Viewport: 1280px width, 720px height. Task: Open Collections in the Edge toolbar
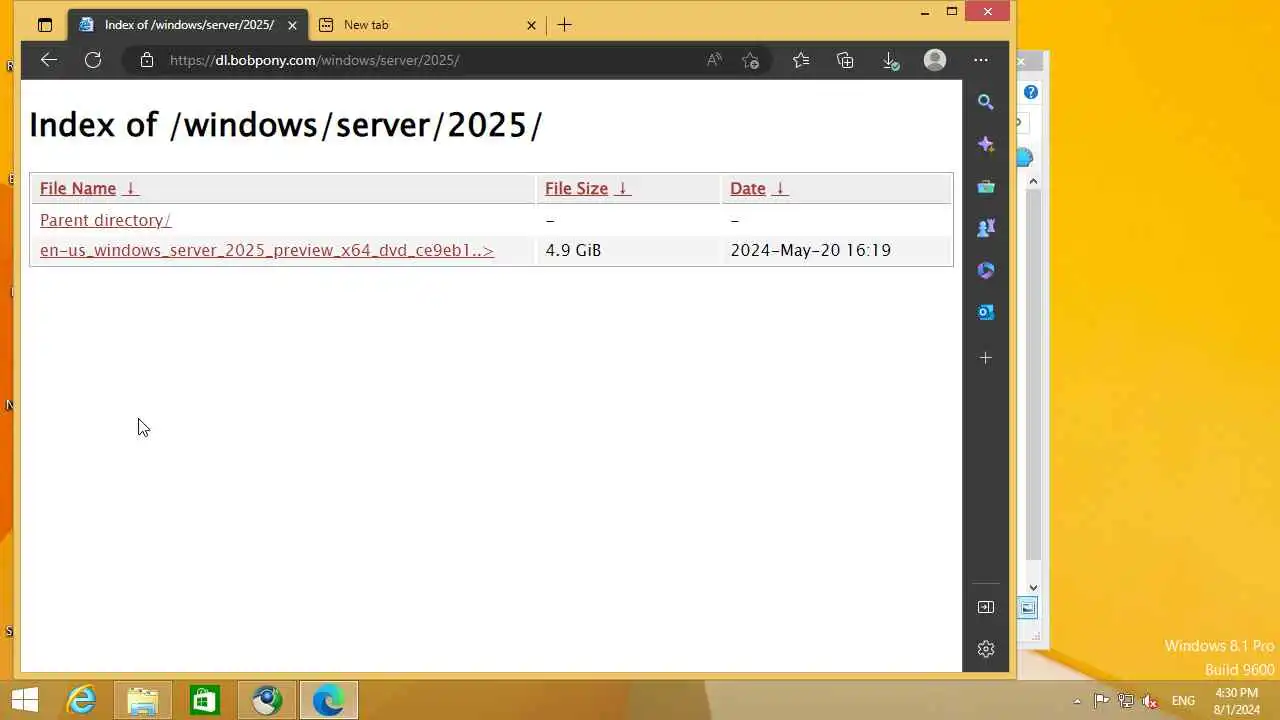point(845,60)
